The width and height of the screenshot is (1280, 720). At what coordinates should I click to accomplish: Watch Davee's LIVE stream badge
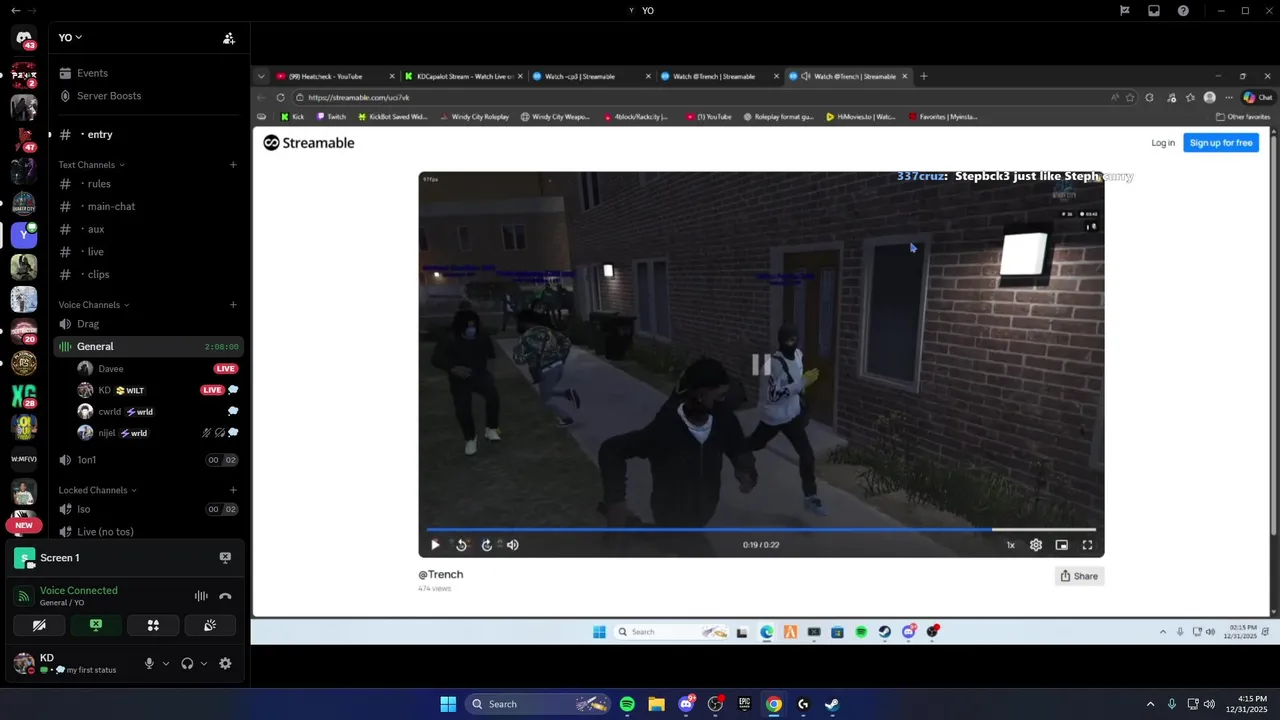tap(225, 369)
